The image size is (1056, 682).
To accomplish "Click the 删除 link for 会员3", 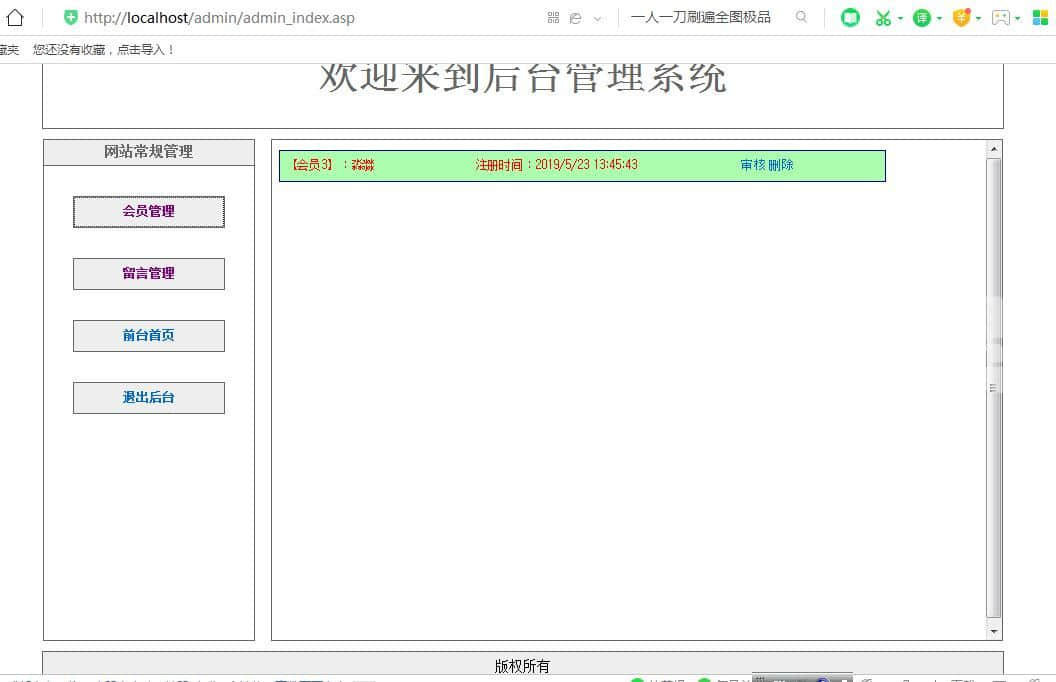I will point(781,165).
